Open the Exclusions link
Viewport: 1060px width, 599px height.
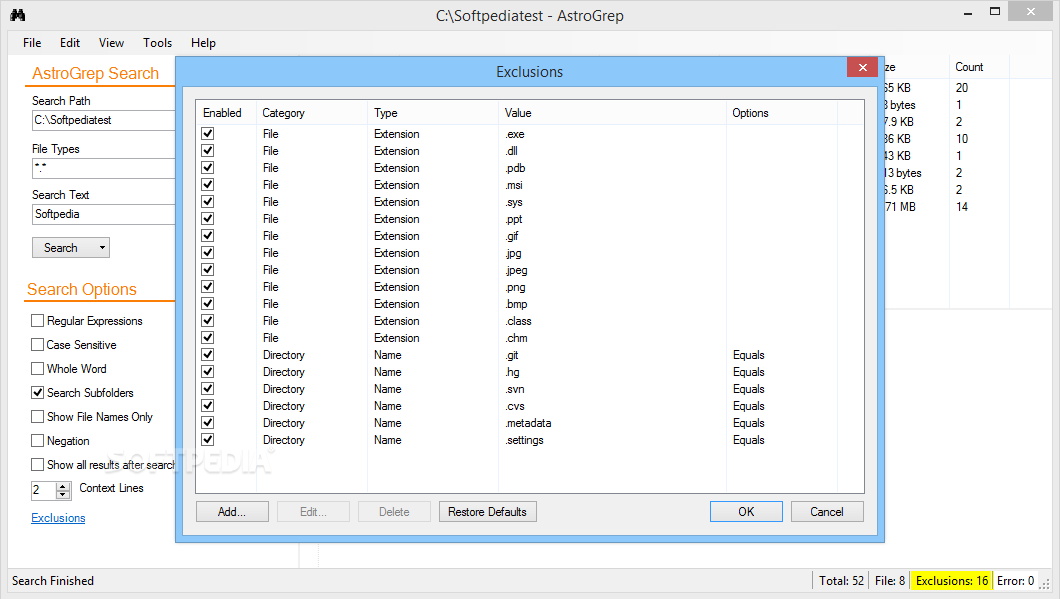click(x=58, y=518)
